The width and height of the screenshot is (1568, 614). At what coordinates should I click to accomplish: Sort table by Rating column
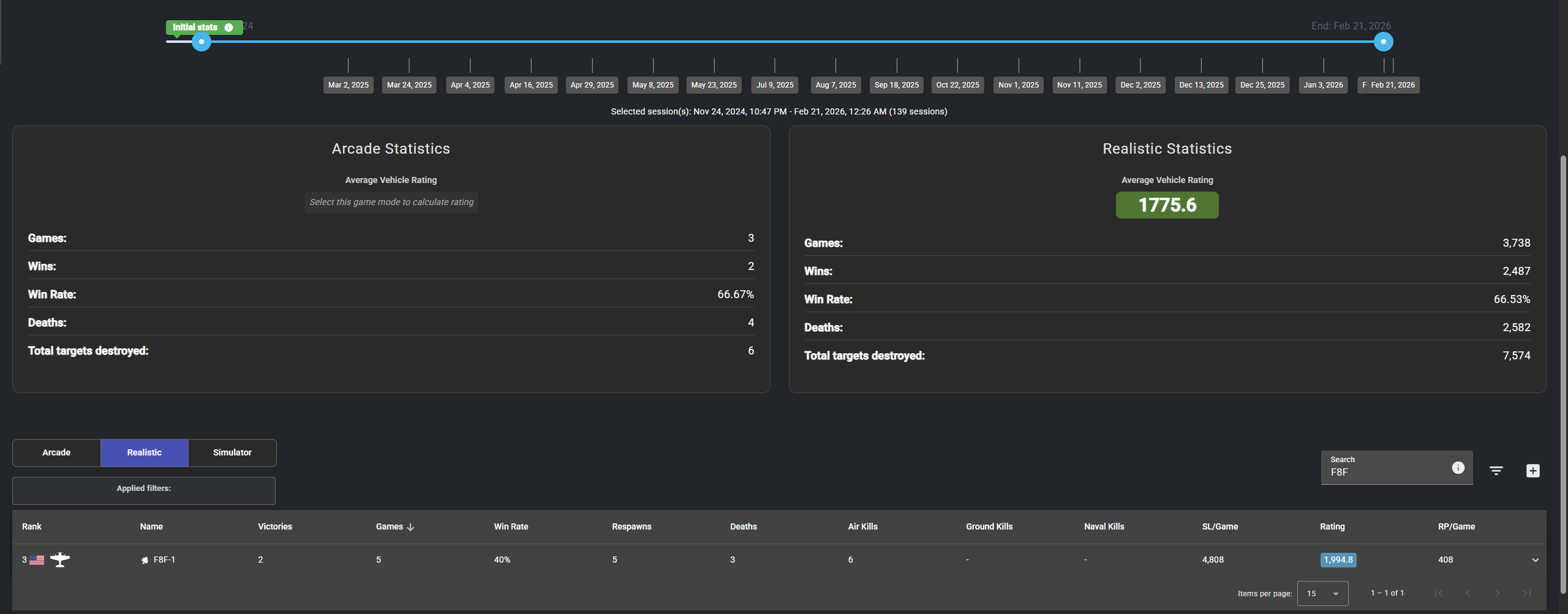(x=1332, y=526)
